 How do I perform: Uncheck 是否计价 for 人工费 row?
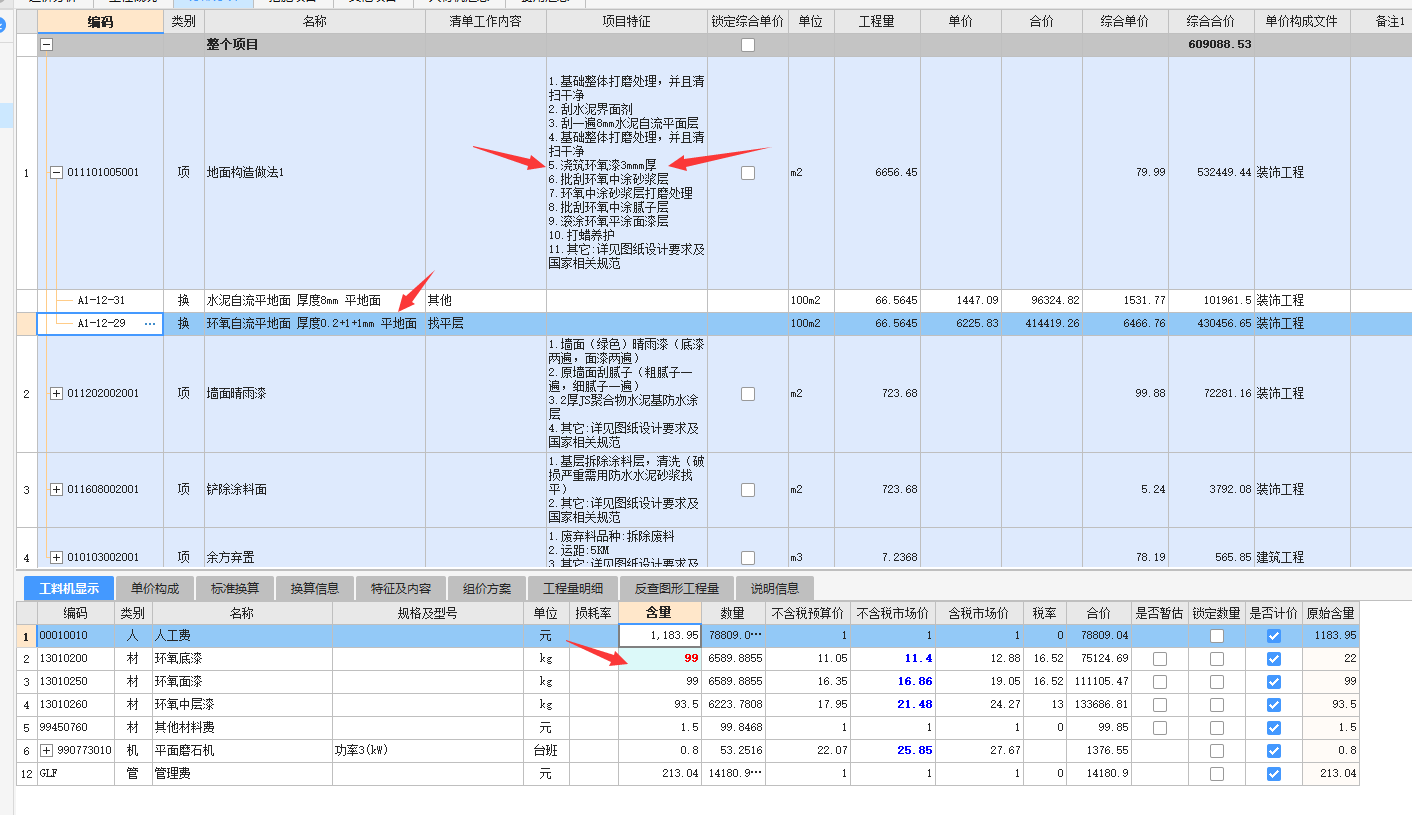pyautogui.click(x=1273, y=636)
